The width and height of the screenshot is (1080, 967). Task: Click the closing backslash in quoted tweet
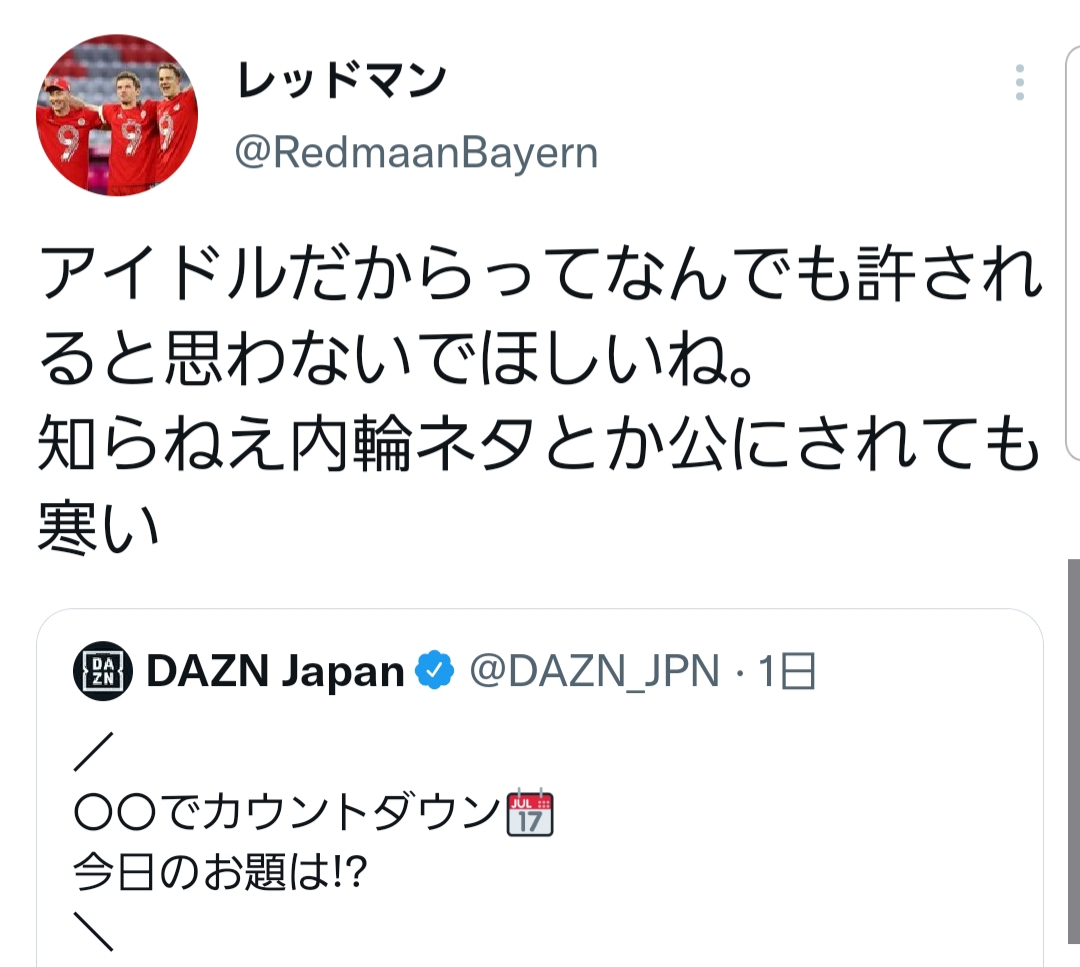click(x=94, y=930)
